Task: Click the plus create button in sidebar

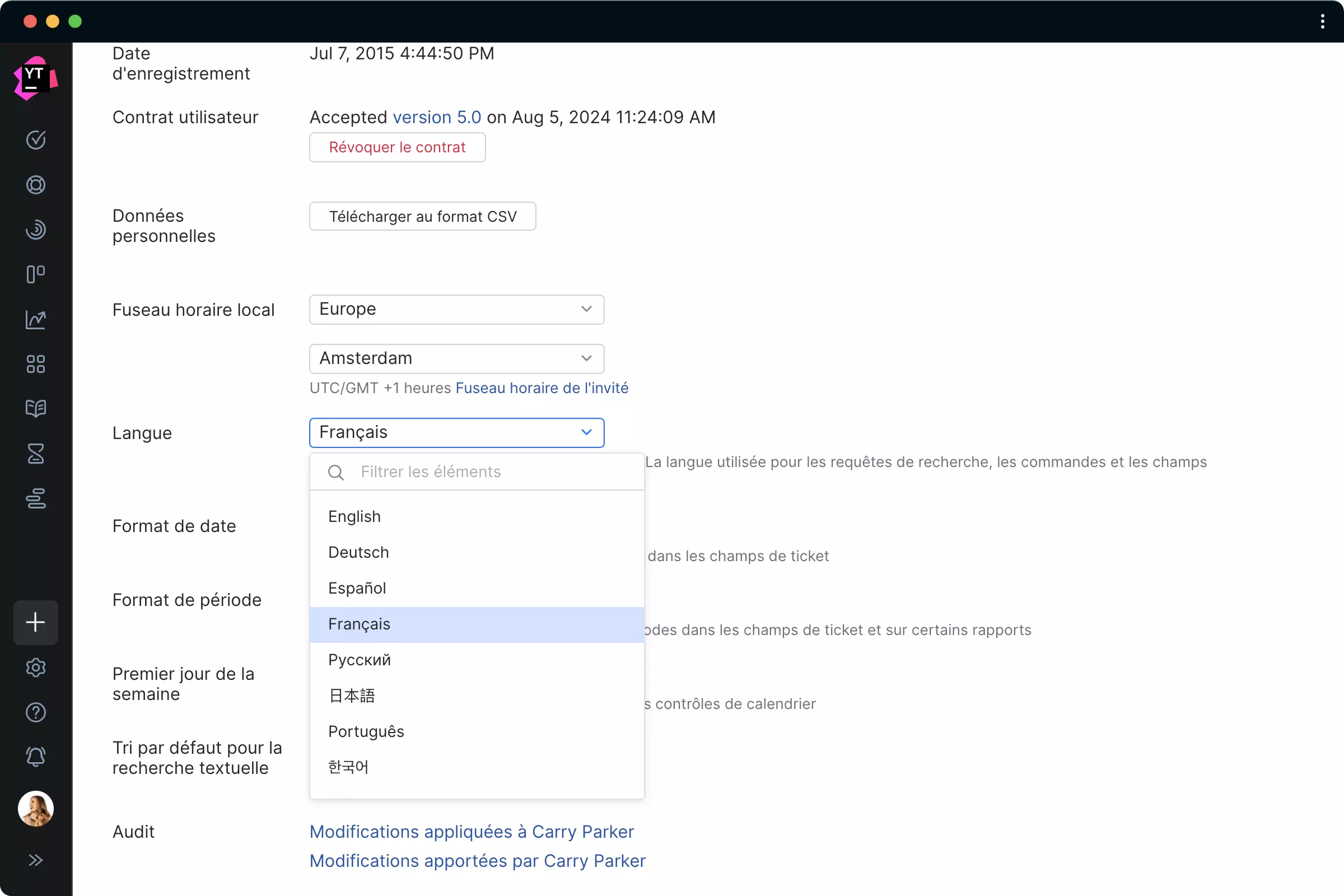Action: pyautogui.click(x=35, y=622)
